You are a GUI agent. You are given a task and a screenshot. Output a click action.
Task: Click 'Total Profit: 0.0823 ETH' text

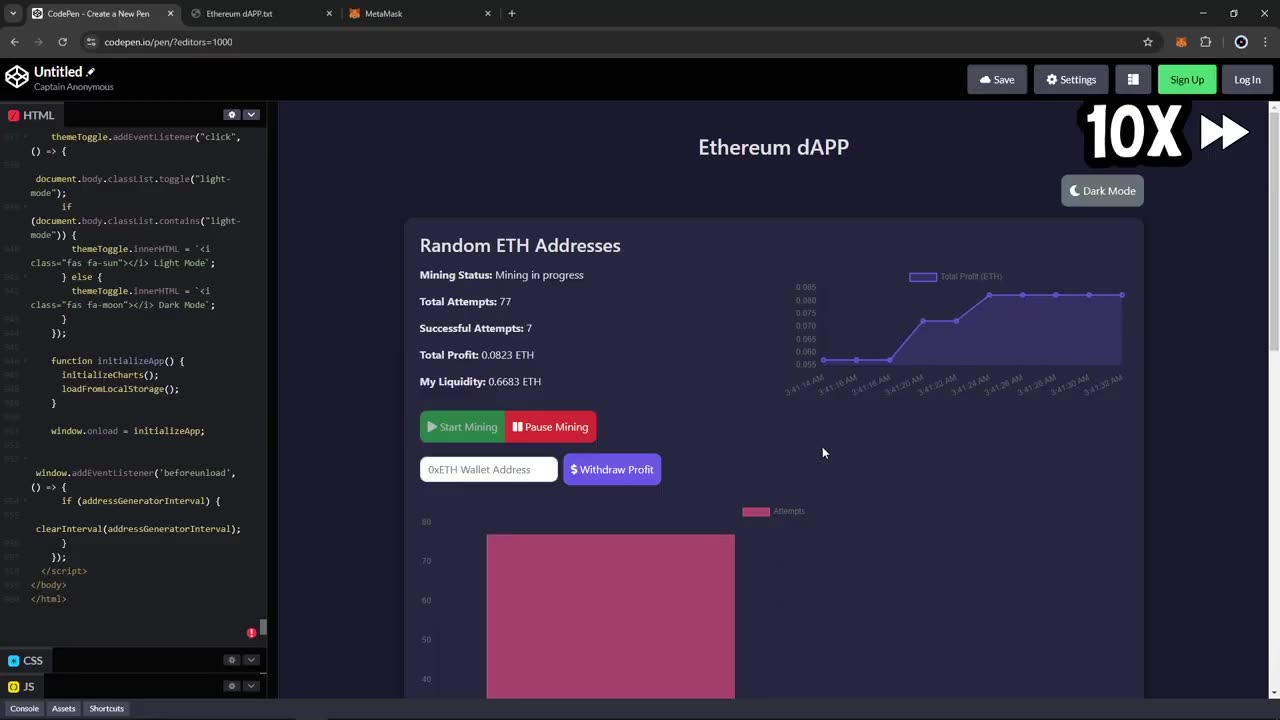click(x=477, y=355)
